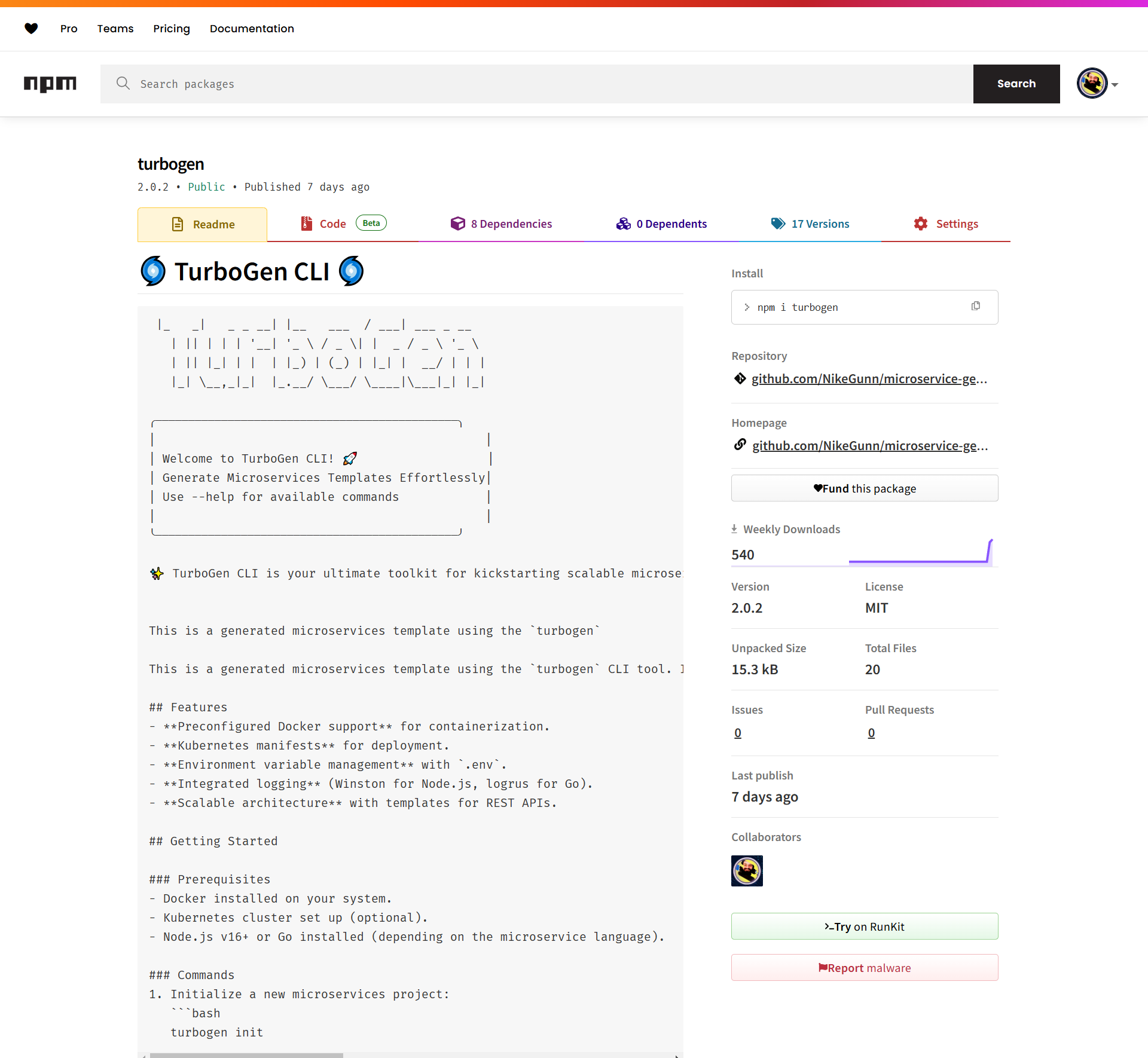This screenshot has height=1058, width=1148.
Task: Click the git icon beside Repository link
Action: point(740,378)
